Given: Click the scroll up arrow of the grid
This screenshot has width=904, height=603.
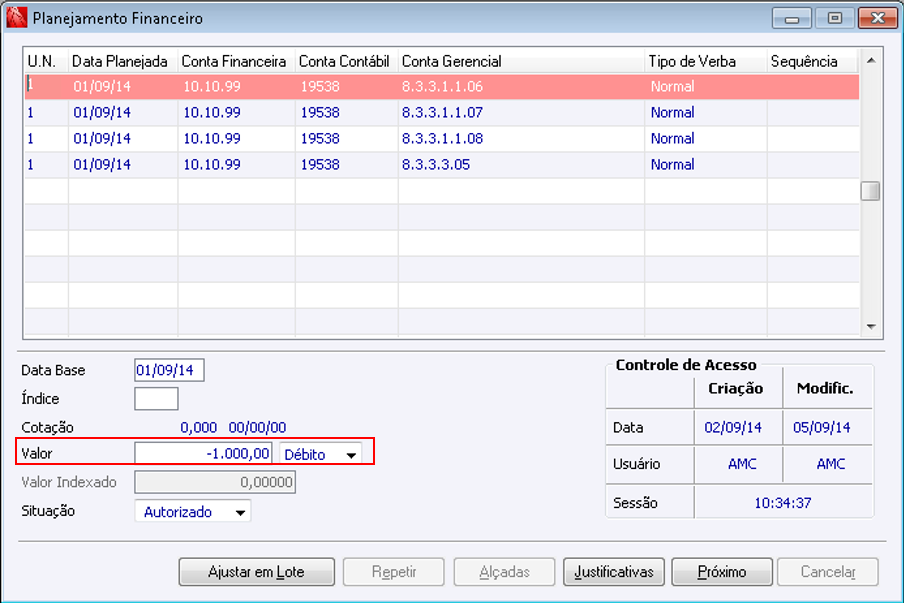Looking at the screenshot, I should [x=871, y=61].
